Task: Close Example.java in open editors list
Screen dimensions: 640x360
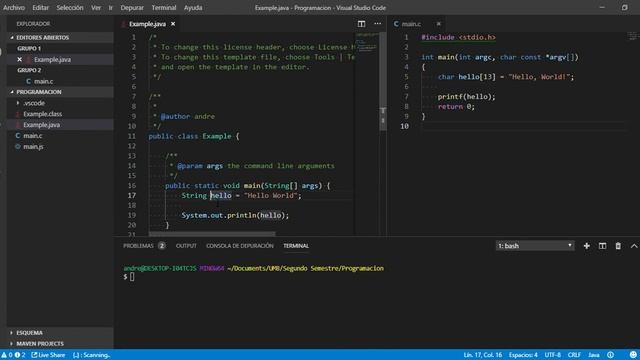Action: point(19,59)
